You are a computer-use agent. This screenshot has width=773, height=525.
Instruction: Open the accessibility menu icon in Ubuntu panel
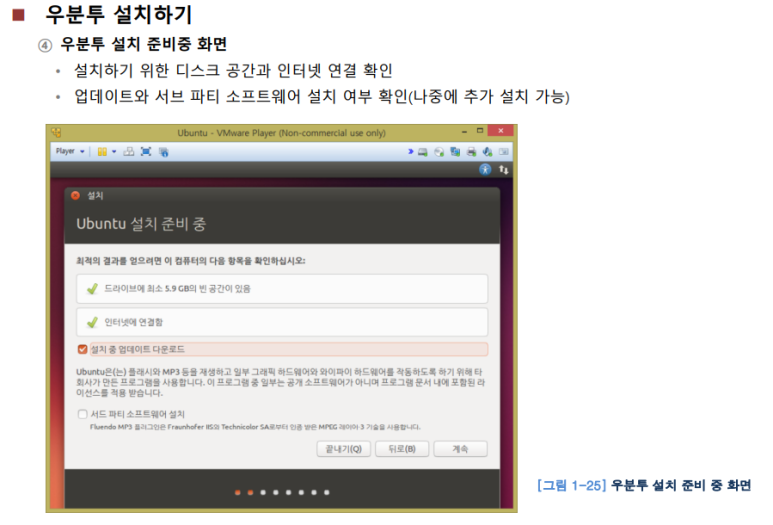coord(485,170)
